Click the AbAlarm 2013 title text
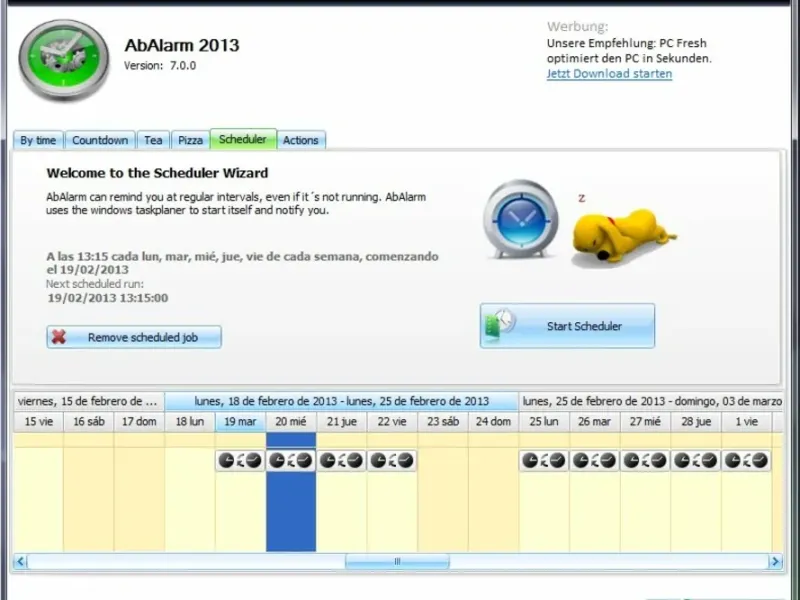800x600 pixels. pos(182,45)
